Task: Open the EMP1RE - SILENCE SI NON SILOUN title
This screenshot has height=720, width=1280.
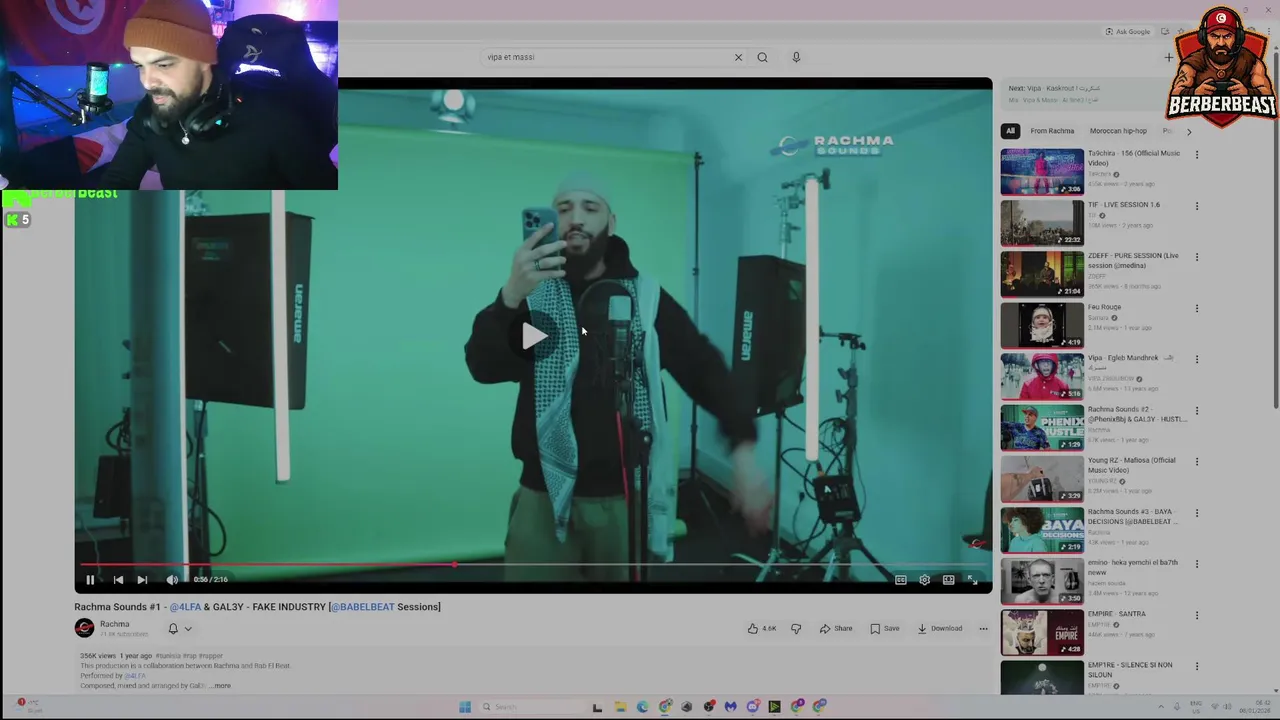Action: 1130,669
